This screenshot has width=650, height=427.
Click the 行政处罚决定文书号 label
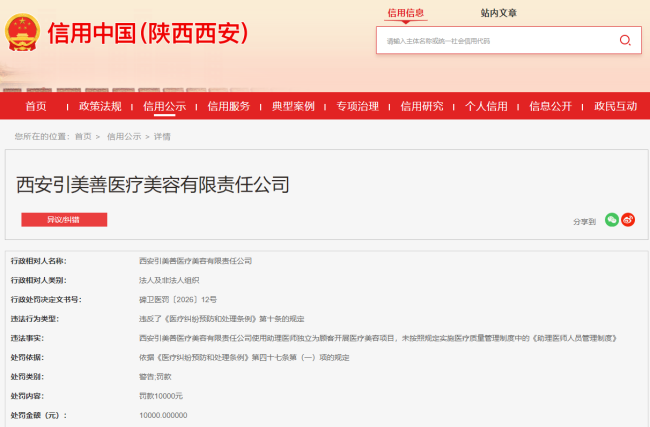point(46,299)
